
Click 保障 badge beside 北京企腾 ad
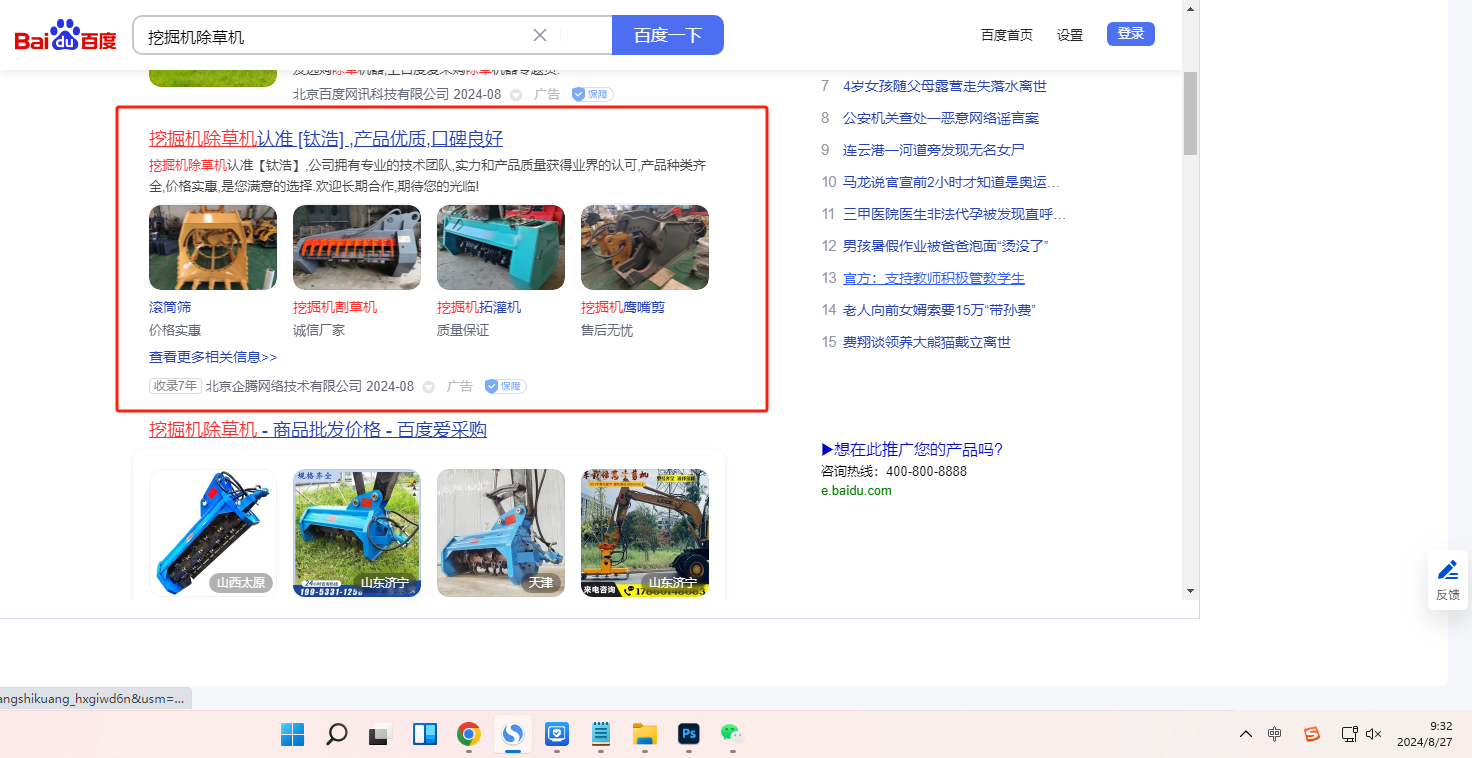tap(505, 386)
